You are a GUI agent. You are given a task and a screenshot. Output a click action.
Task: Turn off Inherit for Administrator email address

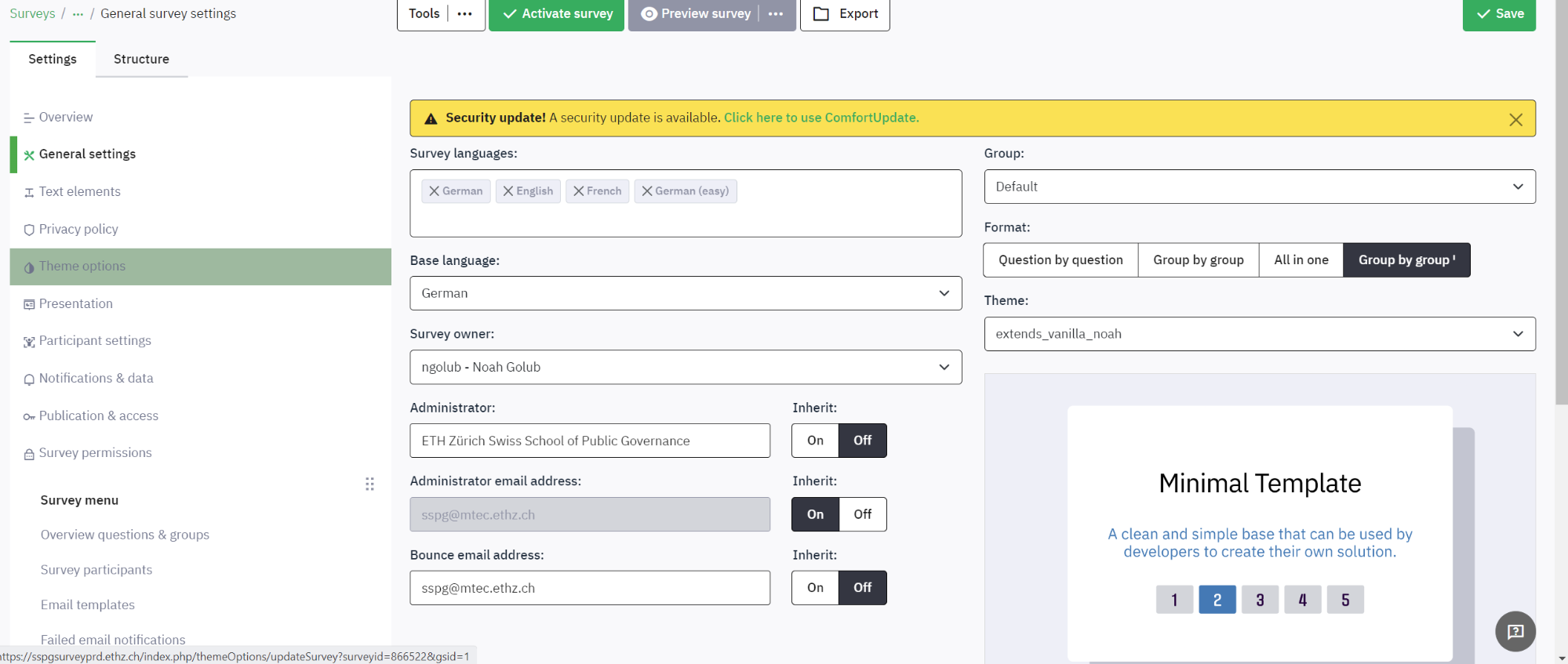point(862,514)
